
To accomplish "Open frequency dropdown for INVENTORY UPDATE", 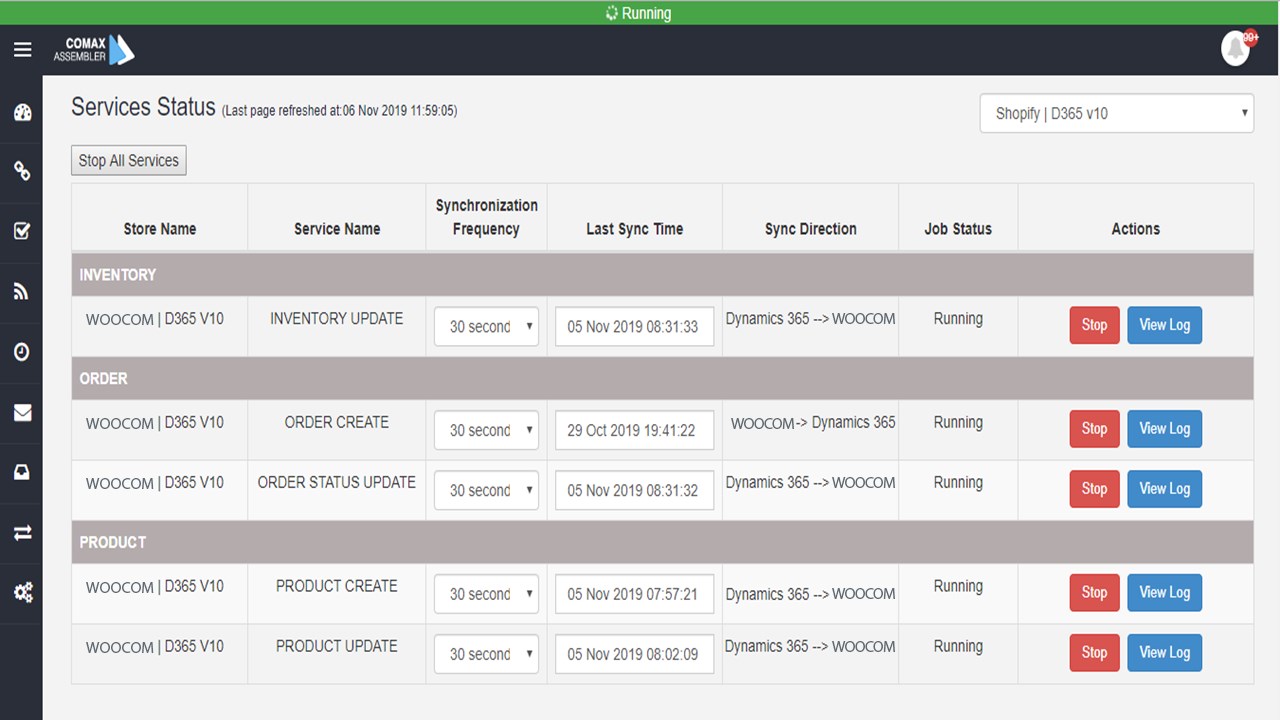I will click(486, 326).
